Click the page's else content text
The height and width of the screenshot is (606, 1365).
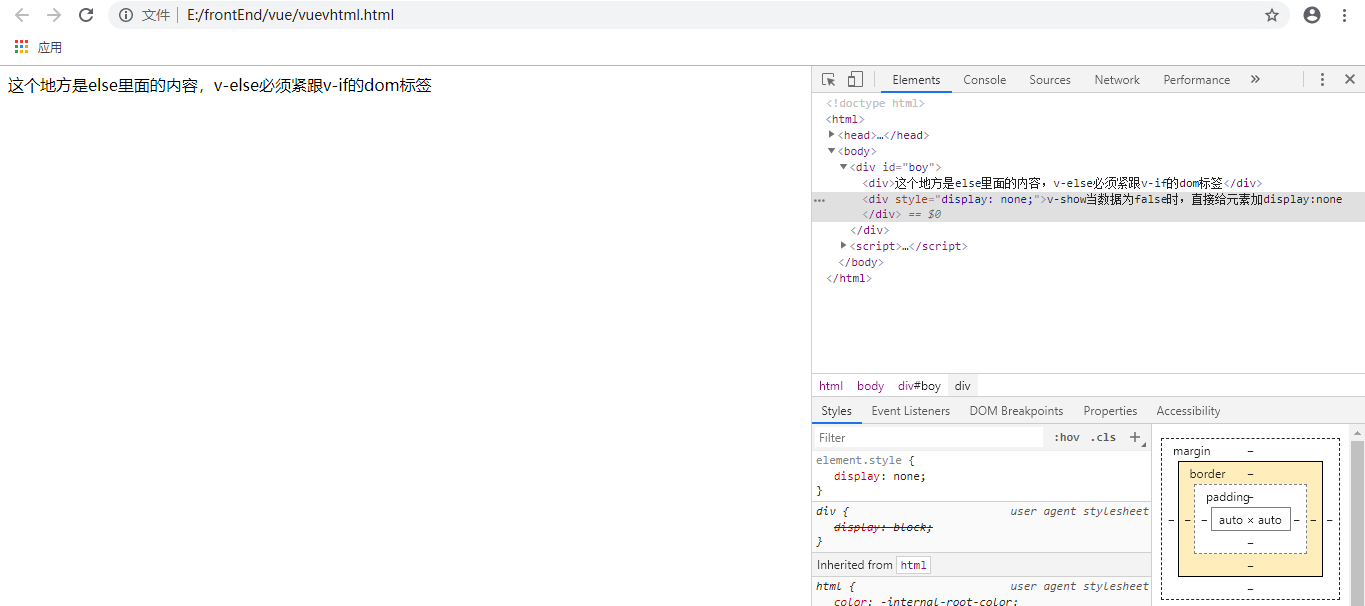coord(220,86)
